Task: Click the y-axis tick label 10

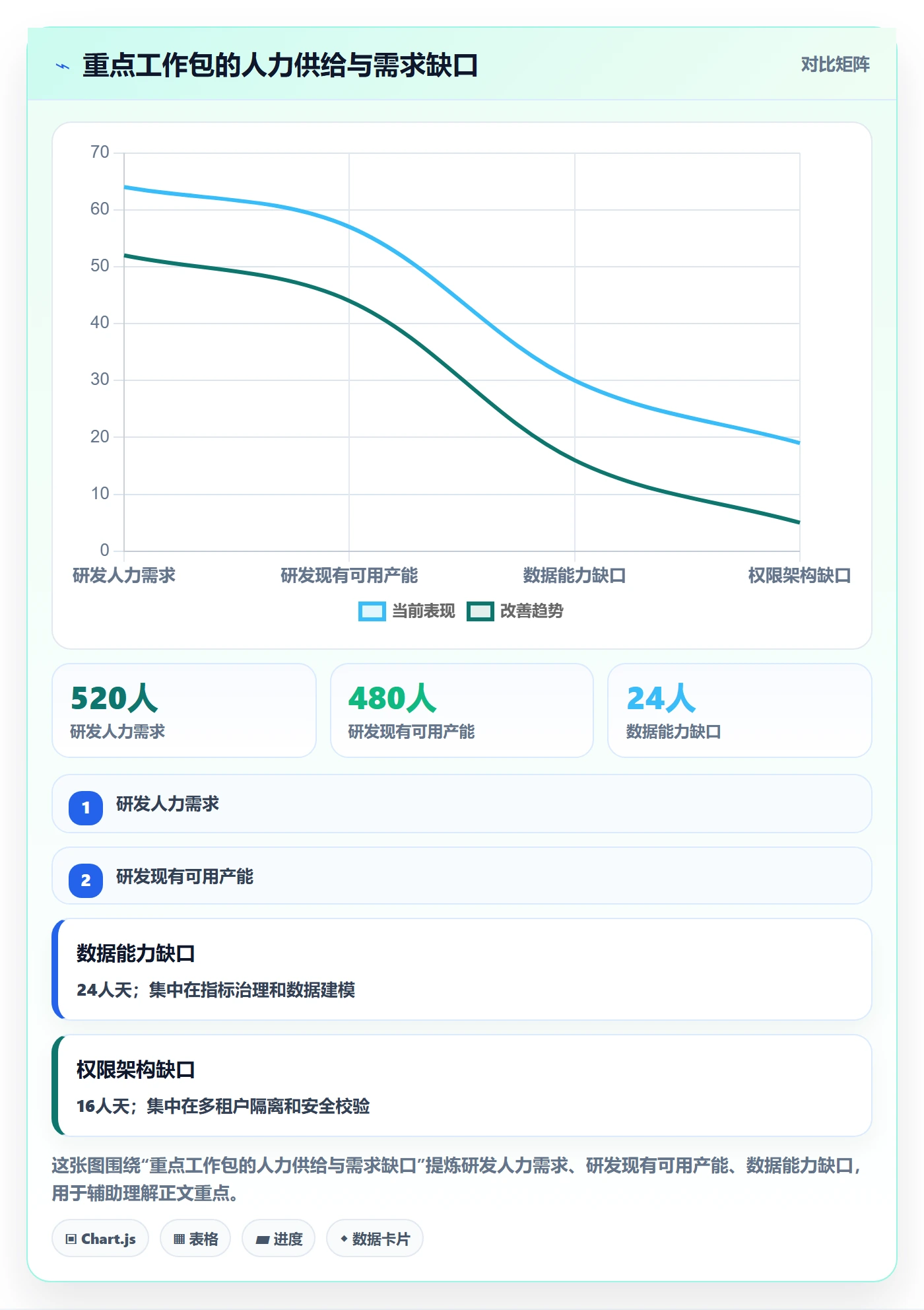Action: 100,494
